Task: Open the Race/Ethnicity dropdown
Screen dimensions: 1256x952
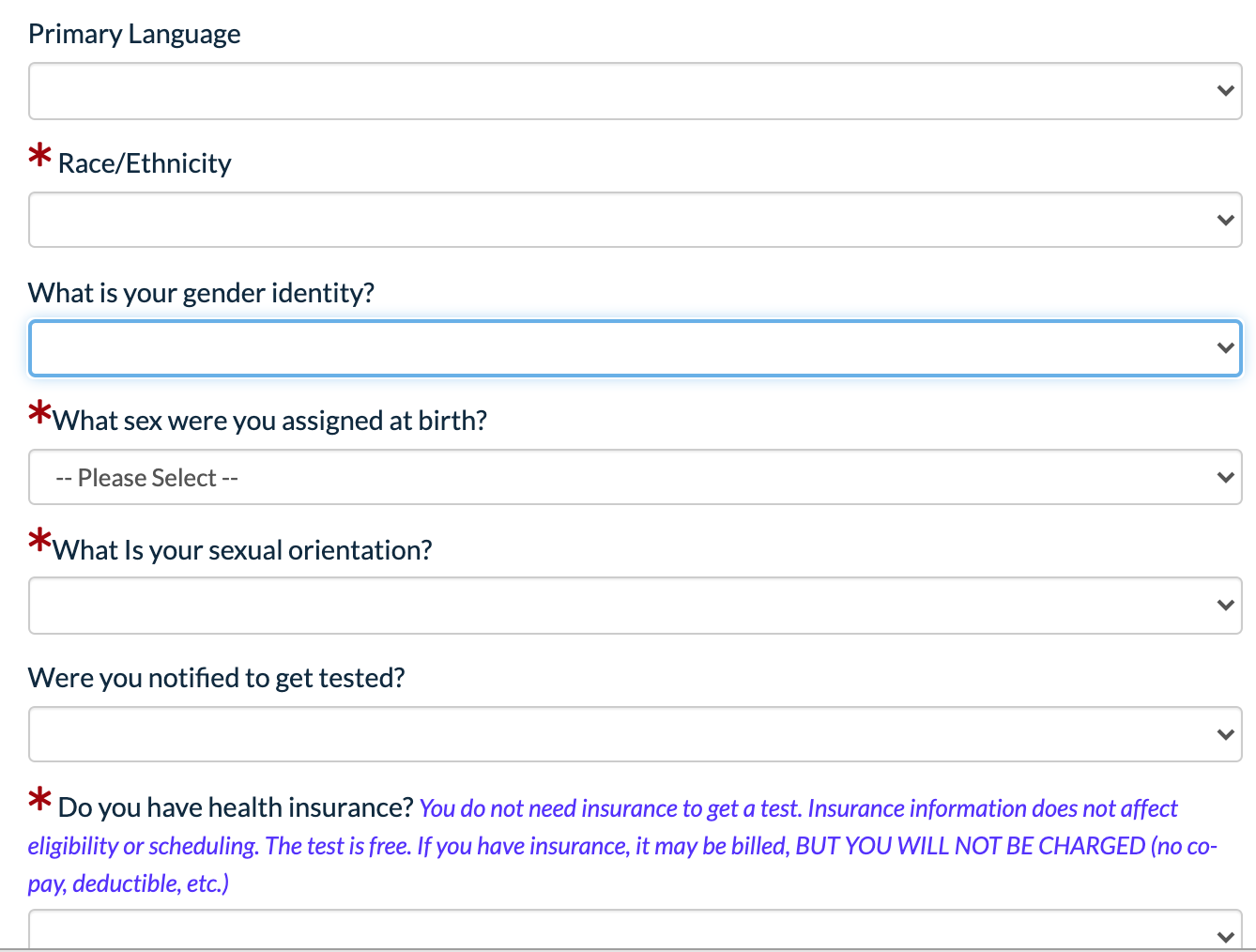Action: (635, 220)
